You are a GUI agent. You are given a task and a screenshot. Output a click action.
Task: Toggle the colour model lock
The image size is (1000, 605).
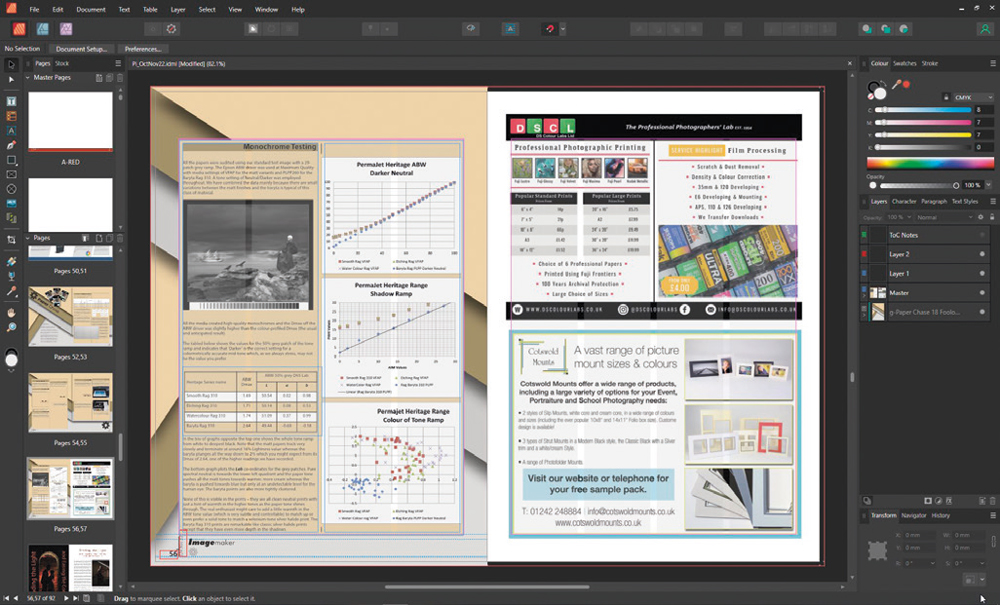(946, 98)
